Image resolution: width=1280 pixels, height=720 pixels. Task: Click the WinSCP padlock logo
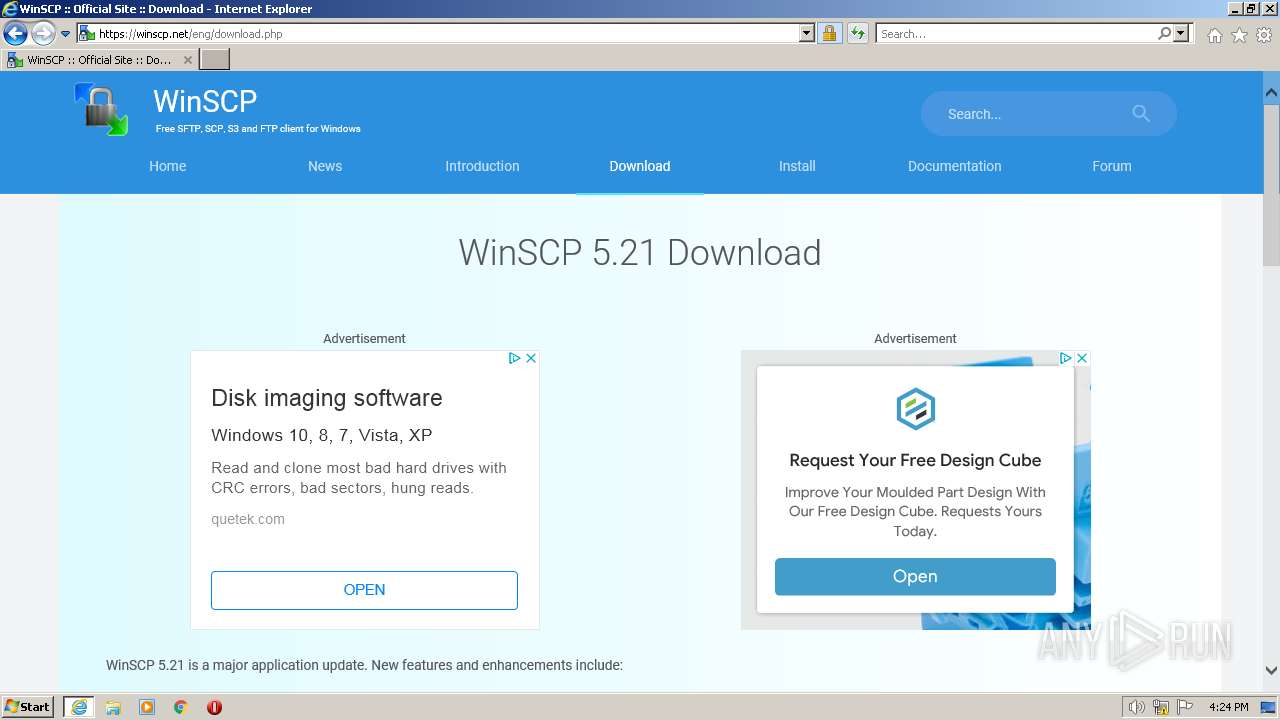pyautogui.click(x=101, y=109)
